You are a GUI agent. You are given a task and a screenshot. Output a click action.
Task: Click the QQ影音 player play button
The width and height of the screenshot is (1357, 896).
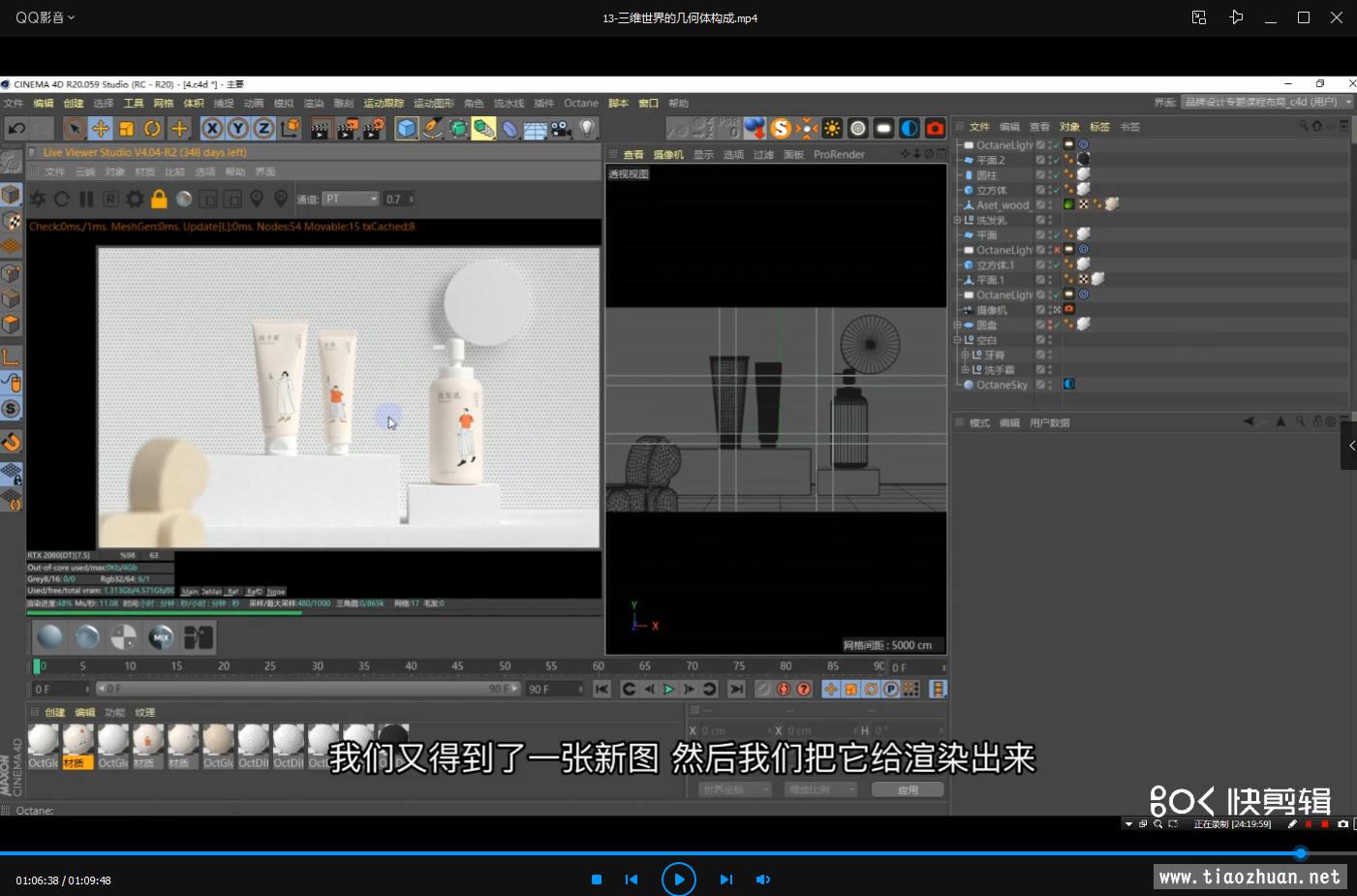[678, 880]
